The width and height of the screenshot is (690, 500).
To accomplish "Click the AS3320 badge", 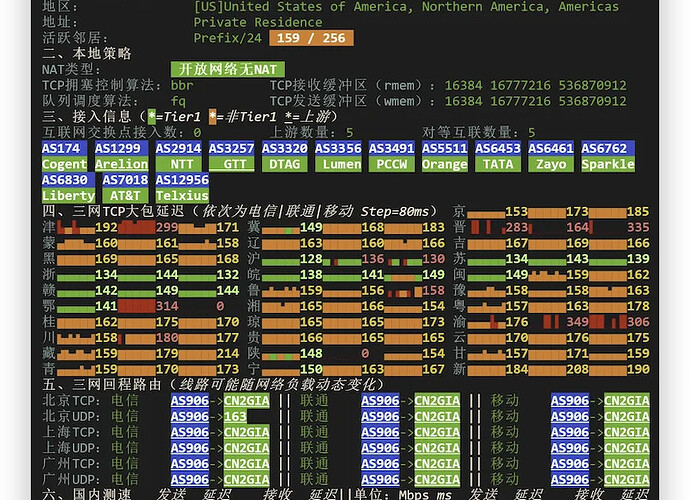I will click(285, 148).
